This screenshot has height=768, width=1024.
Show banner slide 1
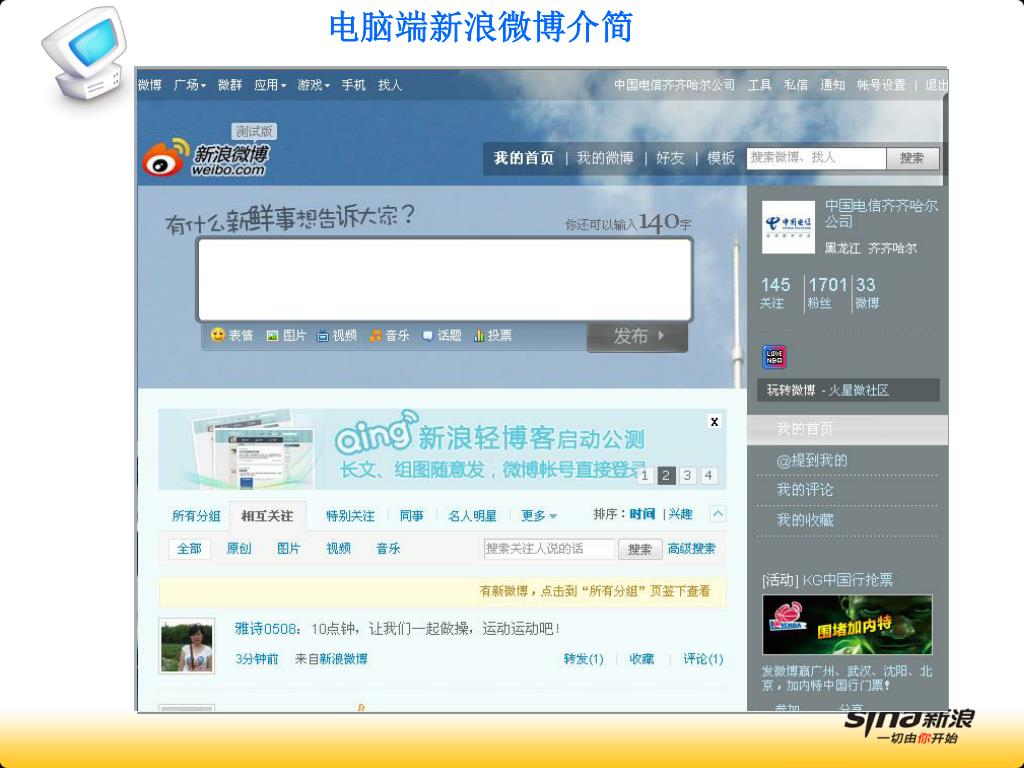(x=645, y=475)
